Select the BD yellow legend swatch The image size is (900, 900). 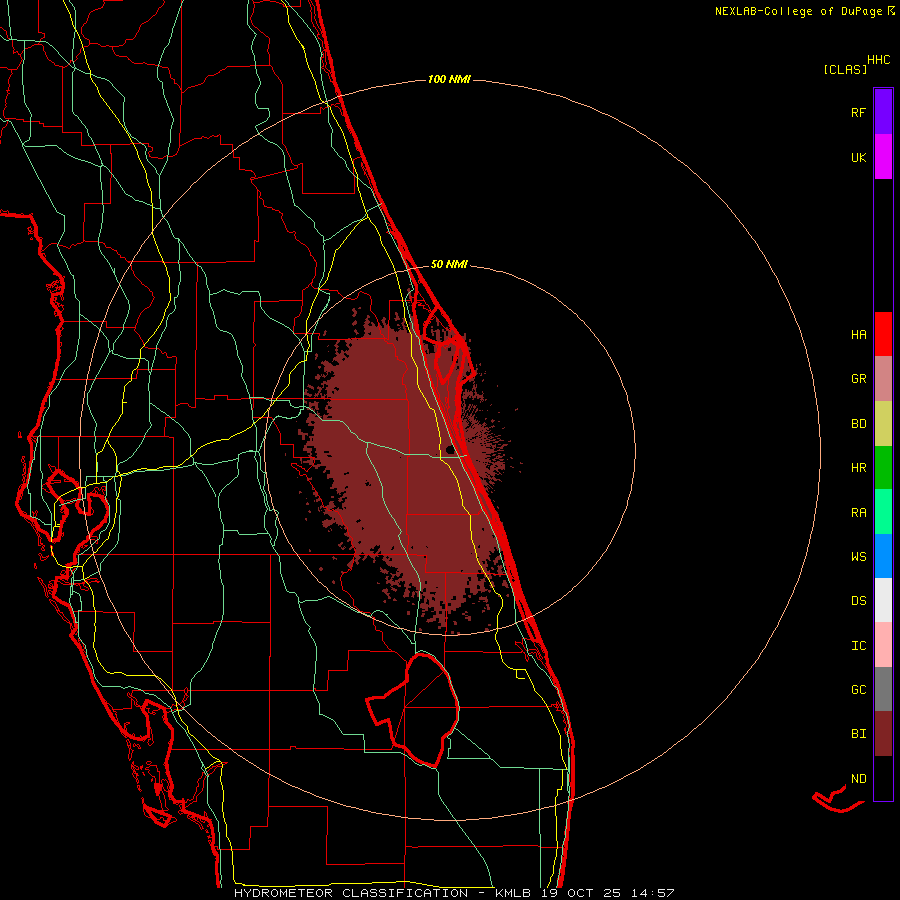pyautogui.click(x=883, y=424)
